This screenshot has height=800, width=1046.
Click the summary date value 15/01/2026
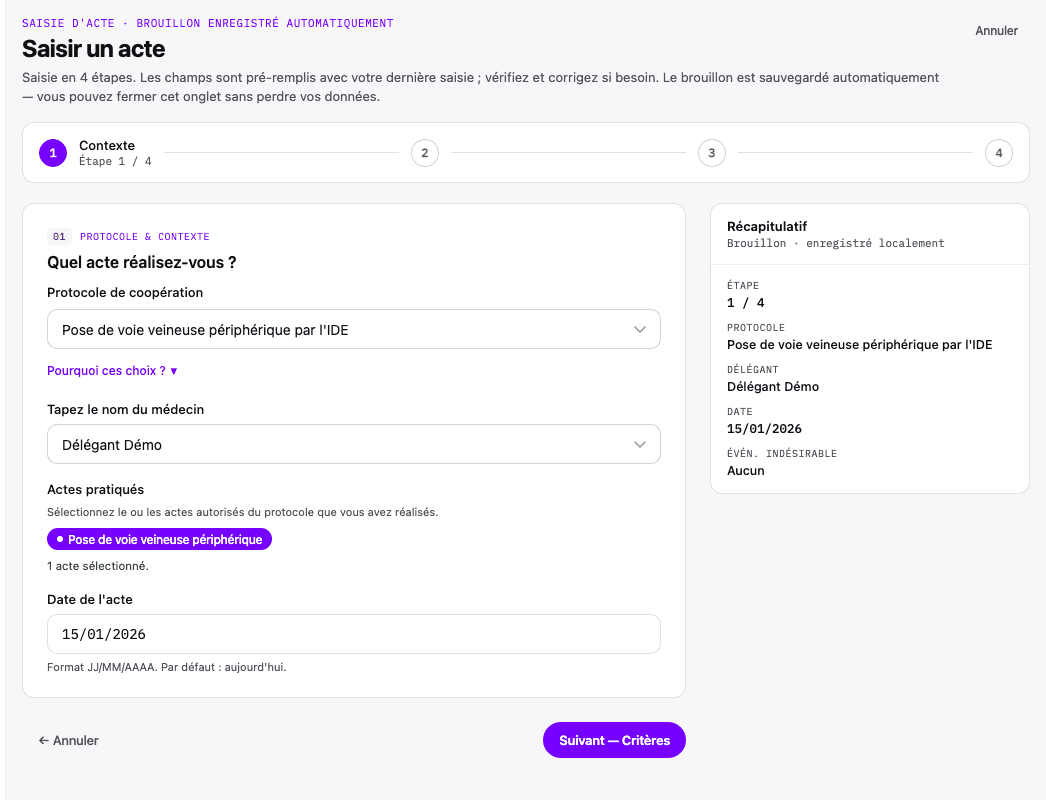pos(764,428)
